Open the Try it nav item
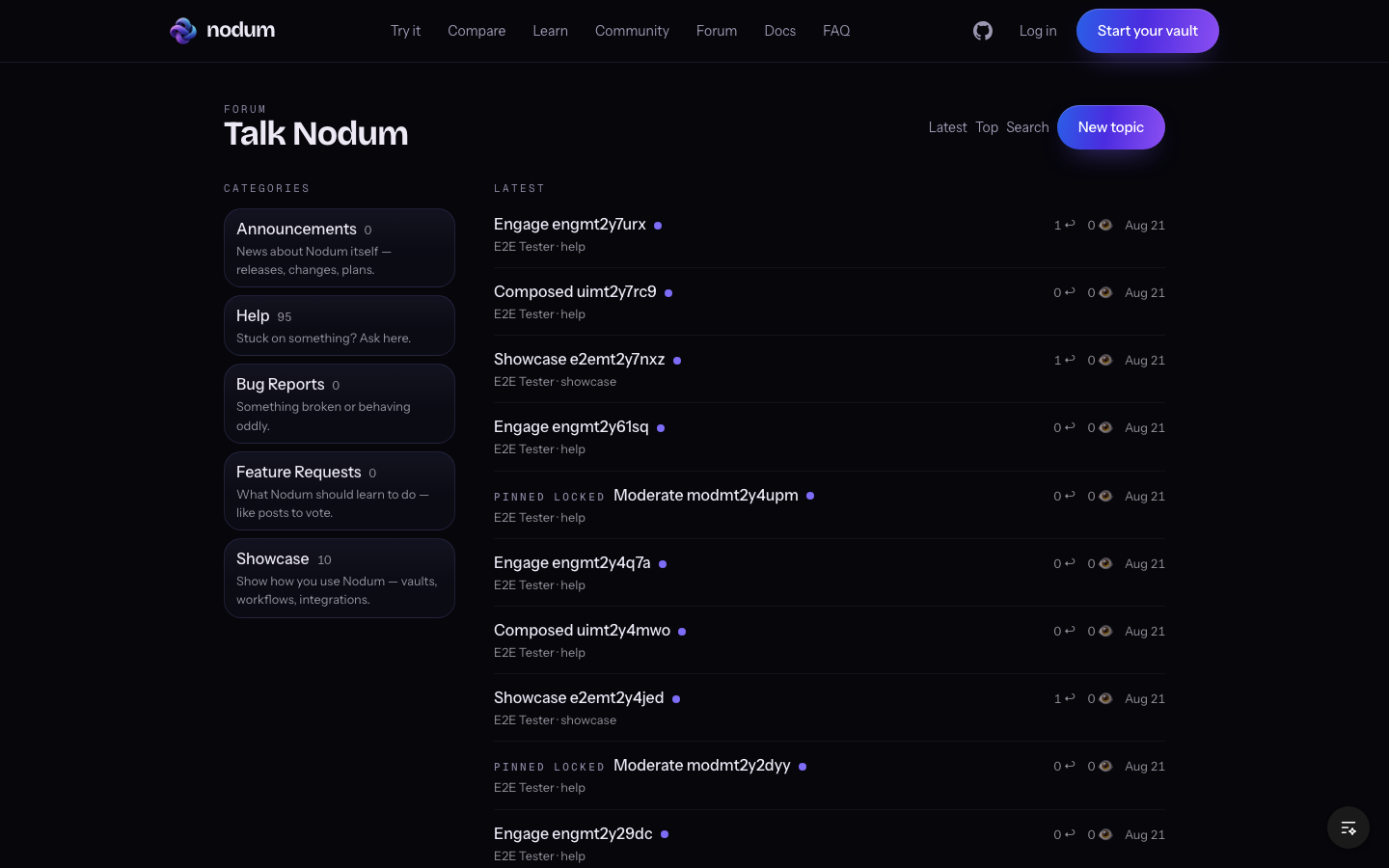 (405, 31)
